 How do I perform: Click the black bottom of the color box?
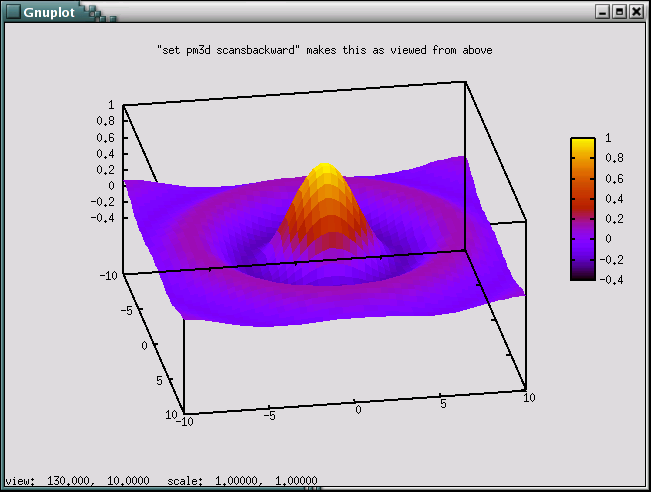[x=583, y=274]
